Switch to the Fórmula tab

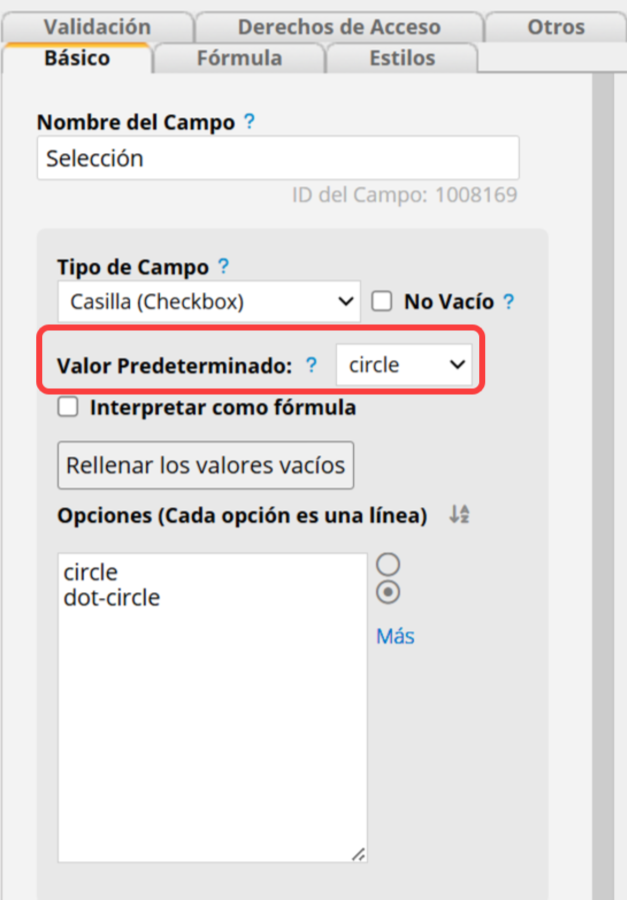239,58
